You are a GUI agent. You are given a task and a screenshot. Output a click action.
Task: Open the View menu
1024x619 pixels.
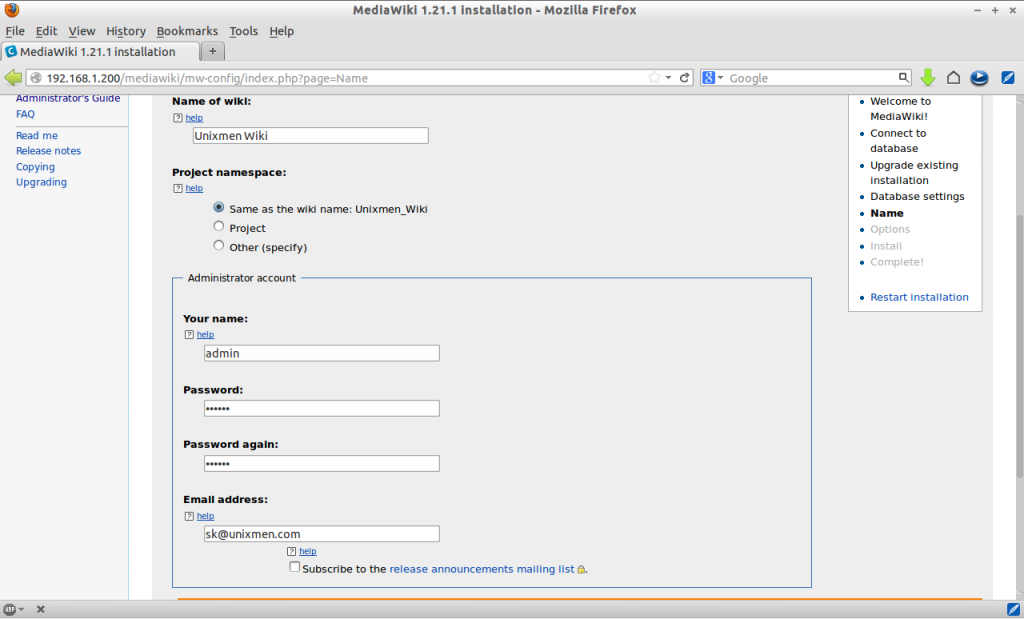(82, 31)
